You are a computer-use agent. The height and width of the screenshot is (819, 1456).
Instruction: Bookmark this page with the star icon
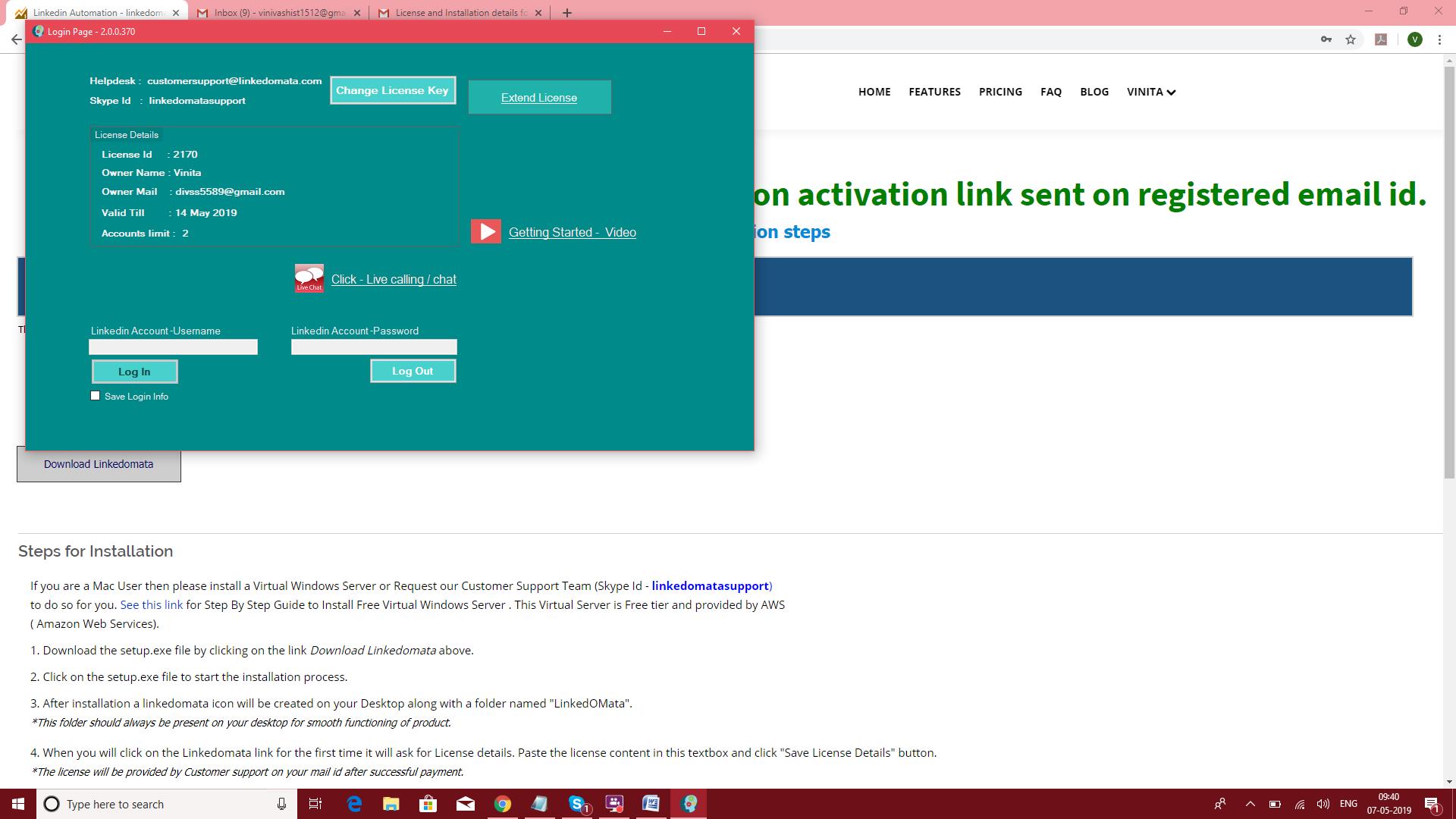1351,39
